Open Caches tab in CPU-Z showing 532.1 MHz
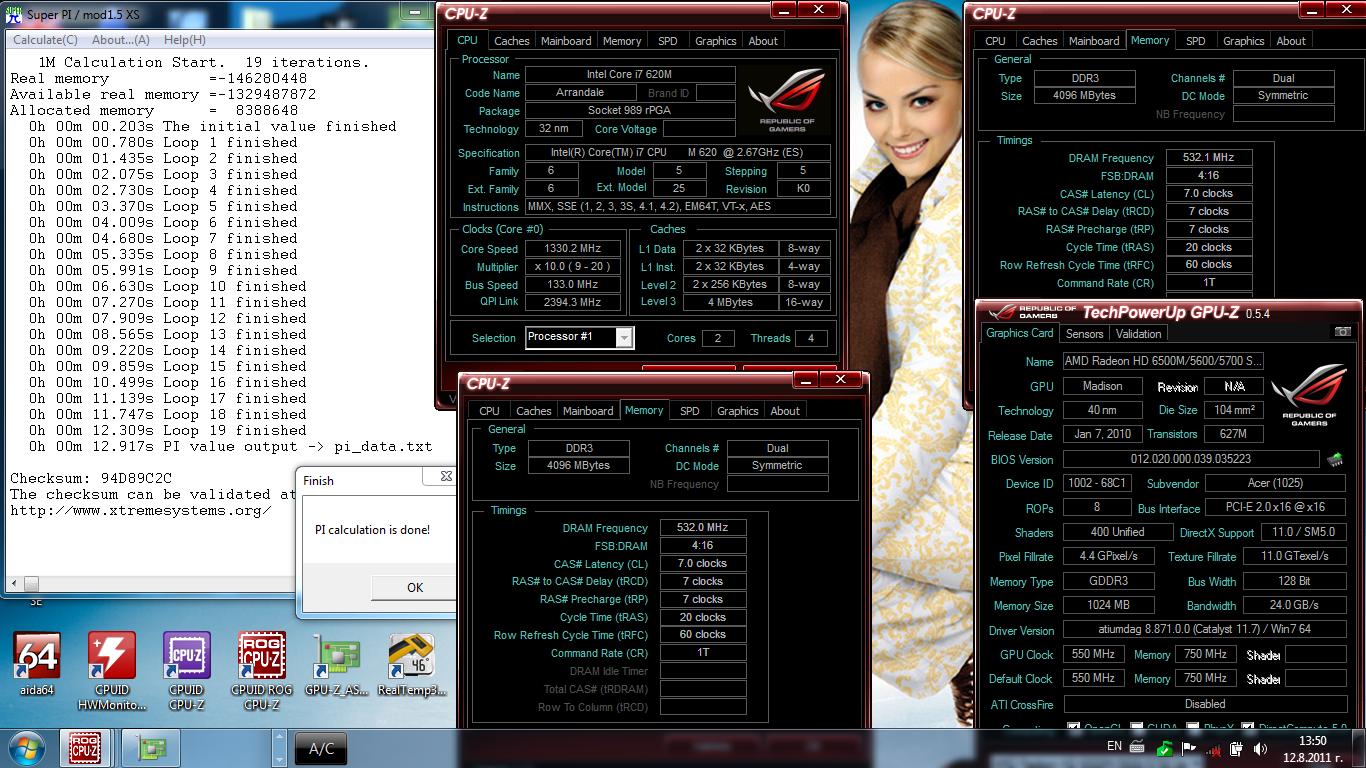The width and height of the screenshot is (1366, 768). (x=1040, y=41)
